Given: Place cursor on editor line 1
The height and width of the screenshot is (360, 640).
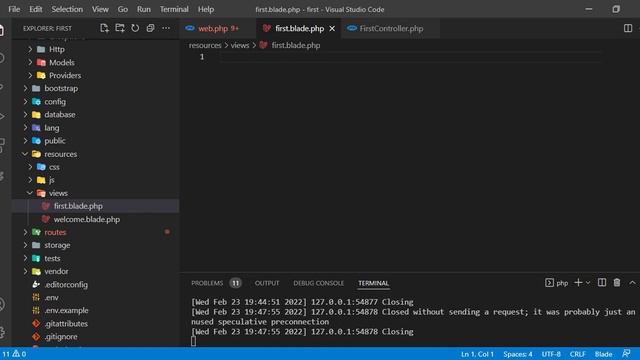Looking at the screenshot, I should (x=410, y=57).
